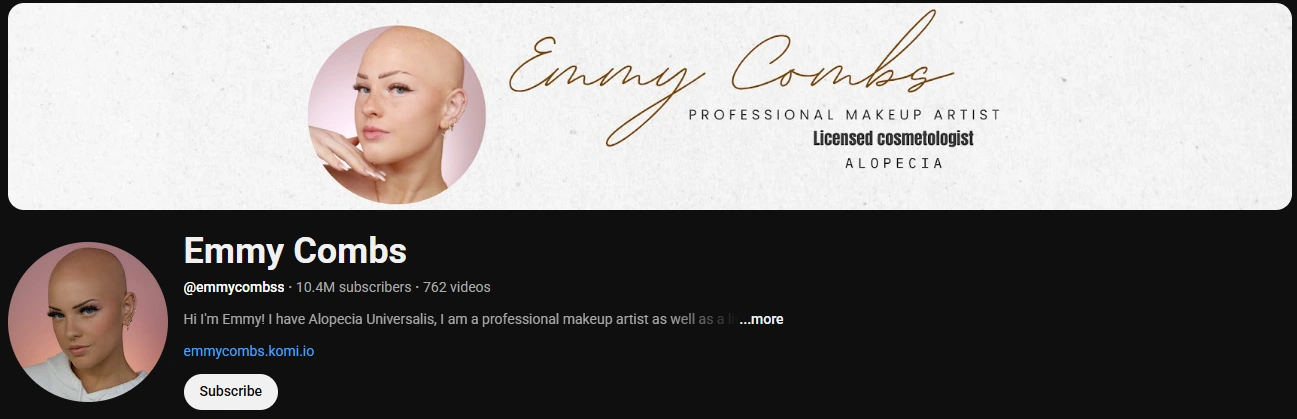Click the @emmycombss channel handle
Screen dimensions: 1297x419
(x=234, y=287)
